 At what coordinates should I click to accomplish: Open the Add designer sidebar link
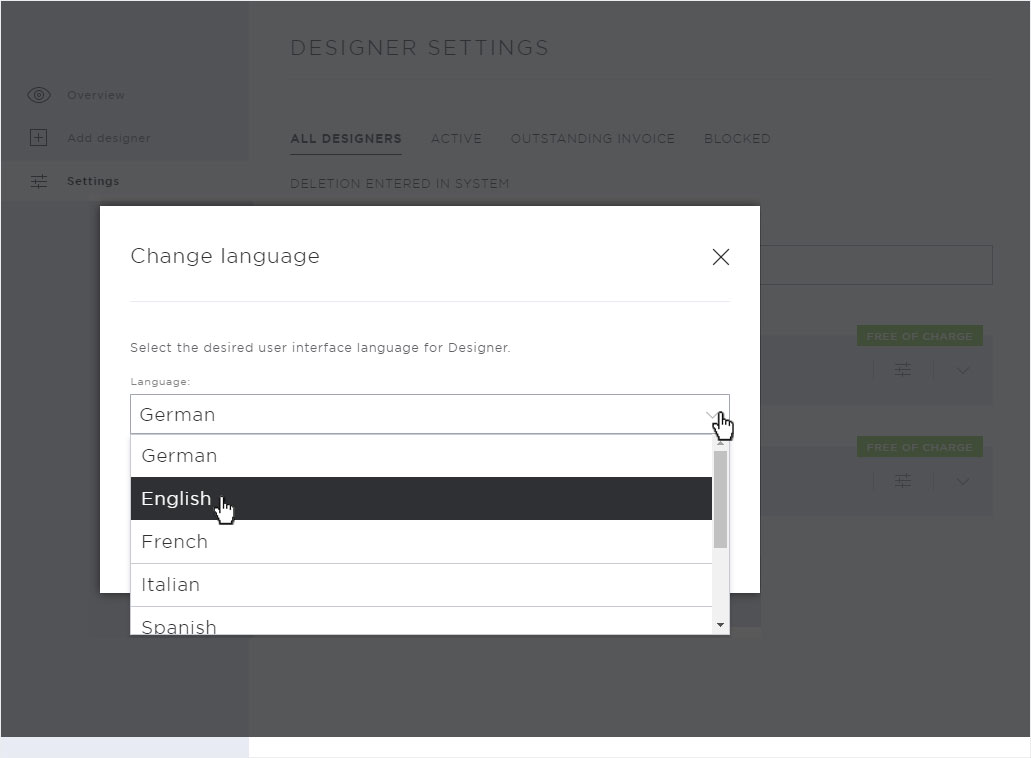108,138
